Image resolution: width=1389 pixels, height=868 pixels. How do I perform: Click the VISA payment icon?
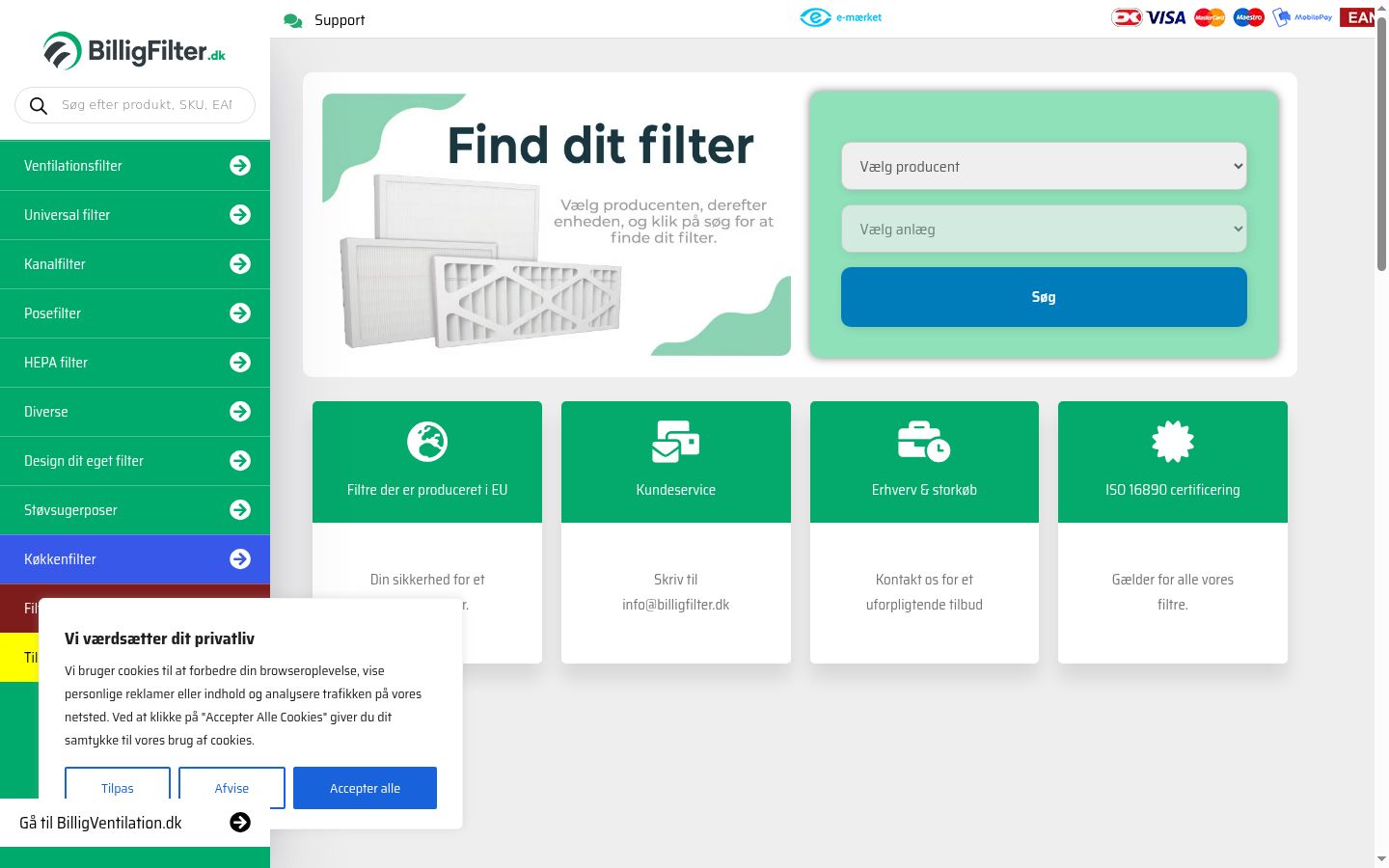tap(1166, 17)
